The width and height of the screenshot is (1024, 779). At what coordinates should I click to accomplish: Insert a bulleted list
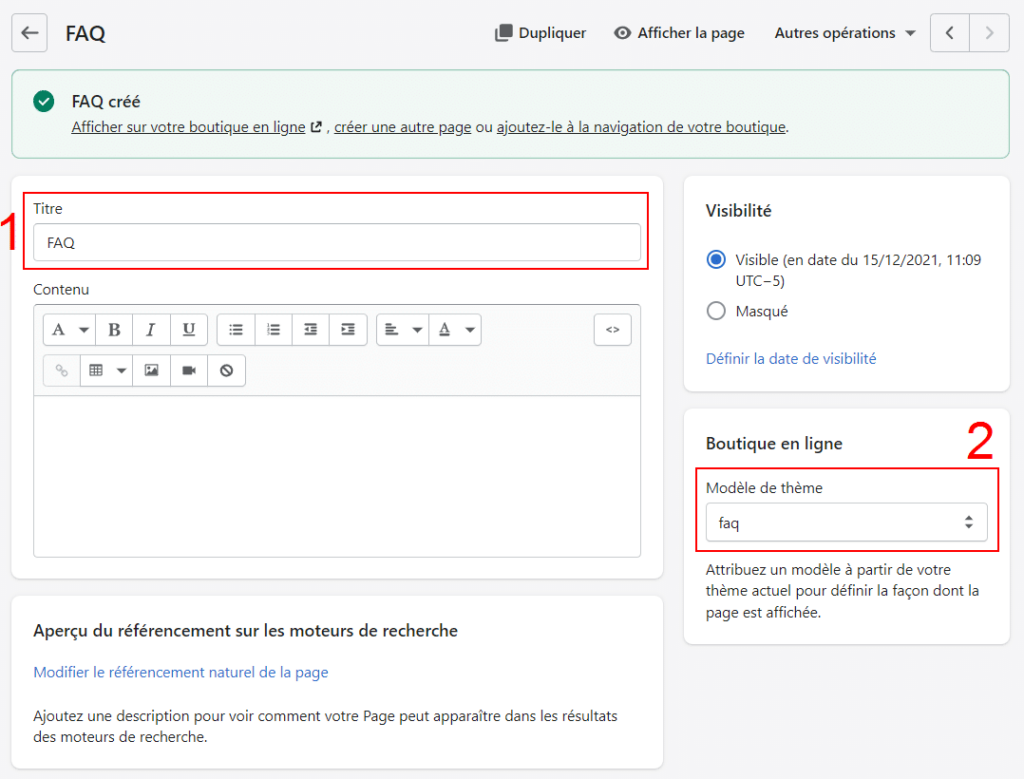(236, 329)
